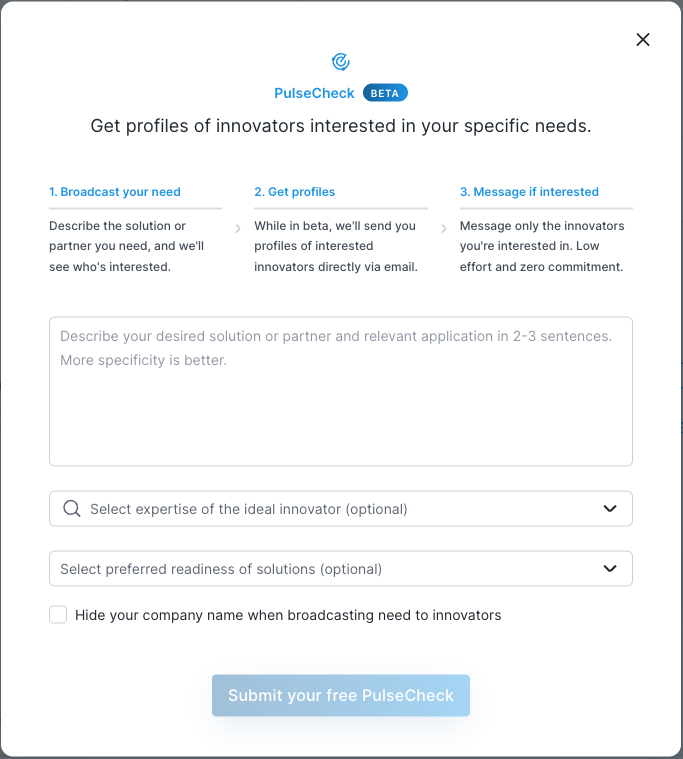Toggle the 'Hide your company name' label text
This screenshot has height=759, width=683.
(288, 615)
